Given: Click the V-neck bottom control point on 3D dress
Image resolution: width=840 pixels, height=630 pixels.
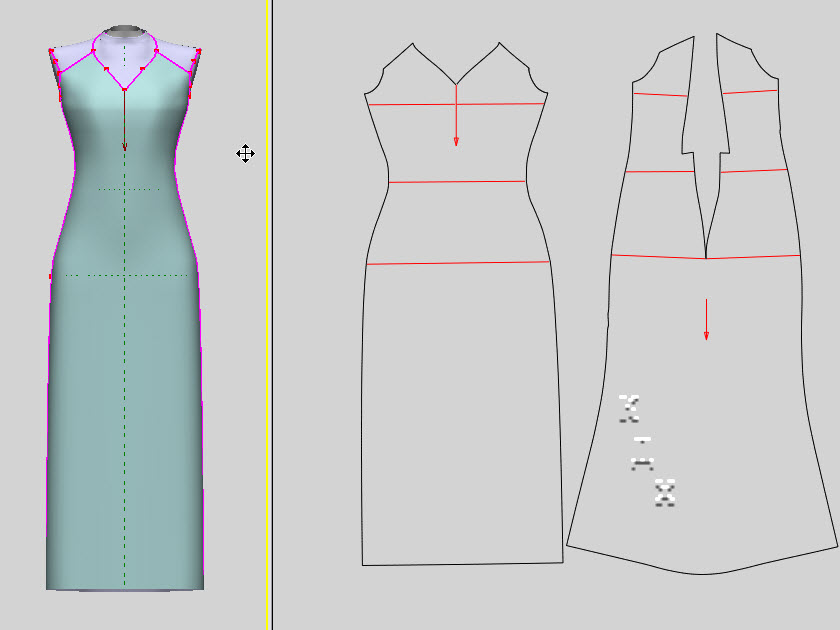Looking at the screenshot, I should pyautogui.click(x=124, y=89).
